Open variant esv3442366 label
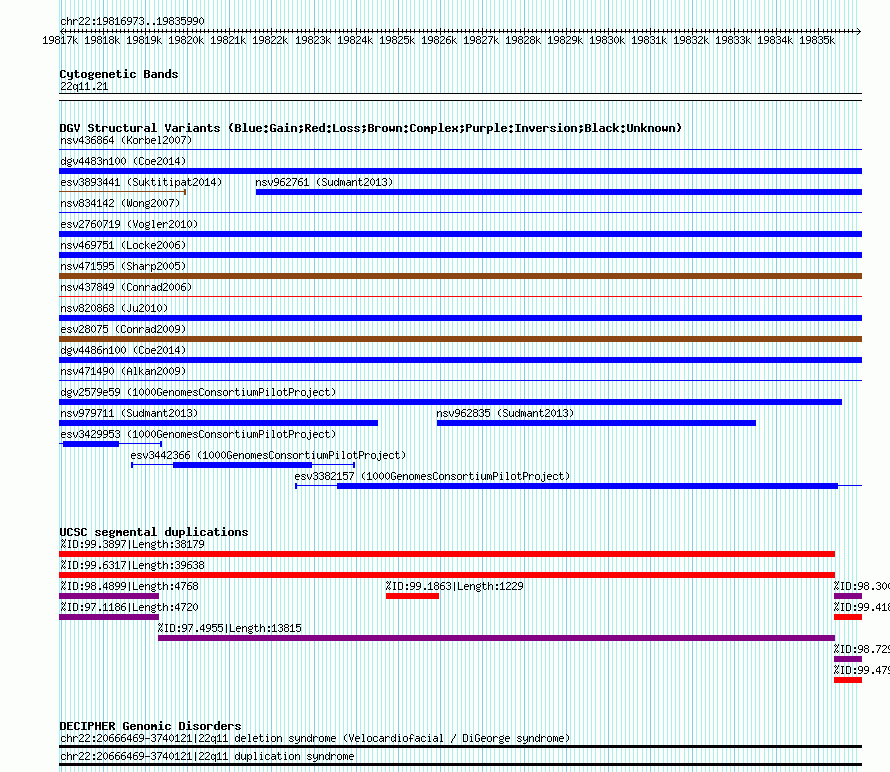 point(268,455)
